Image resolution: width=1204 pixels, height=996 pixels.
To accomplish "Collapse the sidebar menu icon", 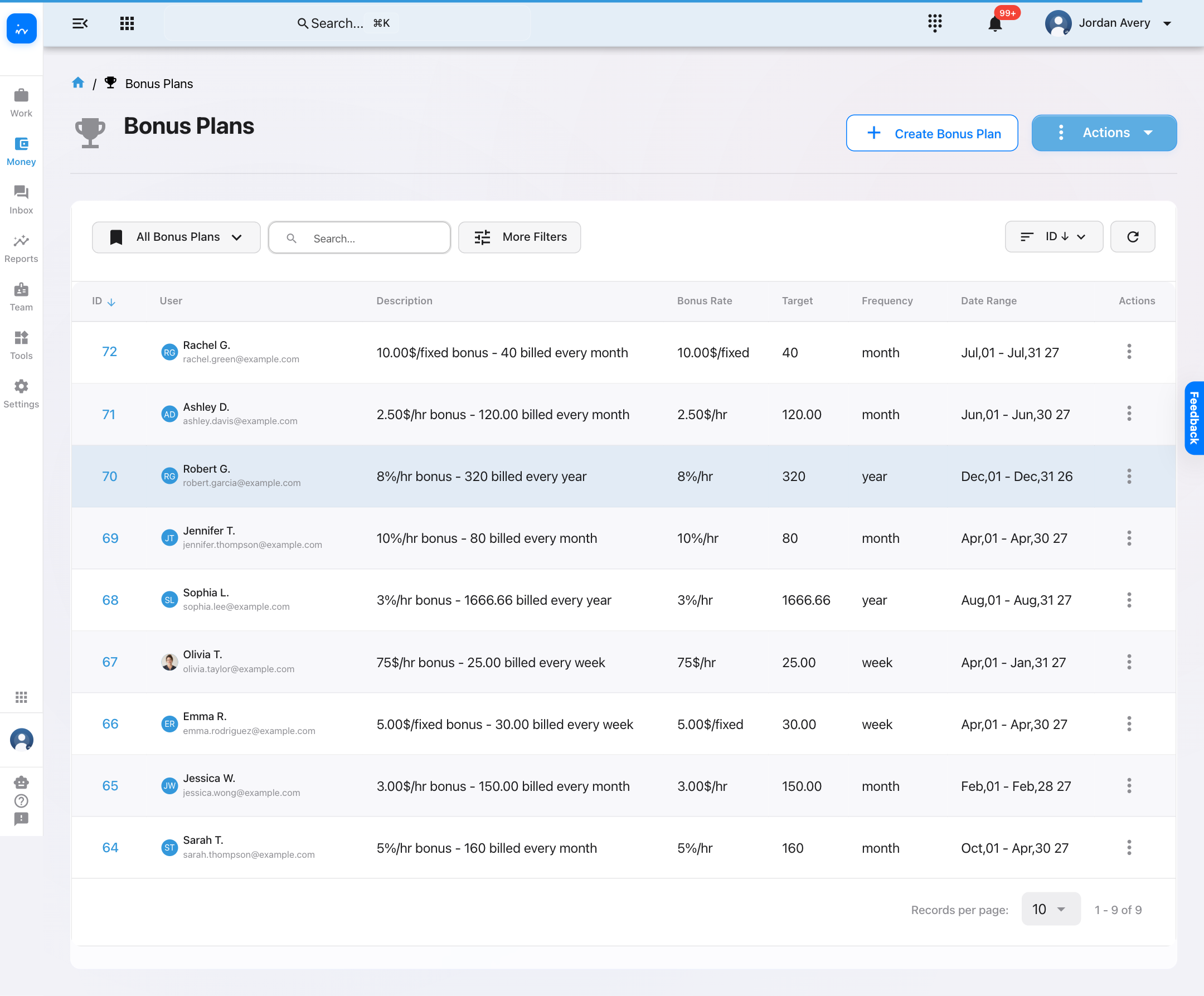I will pyautogui.click(x=80, y=23).
